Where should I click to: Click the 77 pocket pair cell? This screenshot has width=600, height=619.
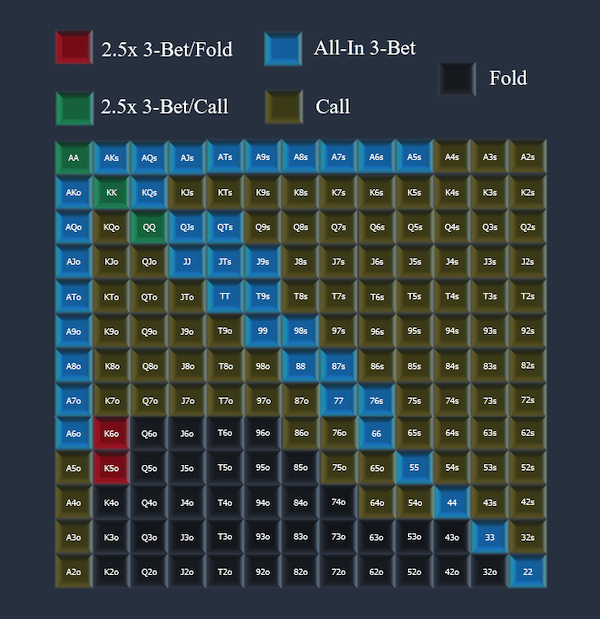point(339,401)
